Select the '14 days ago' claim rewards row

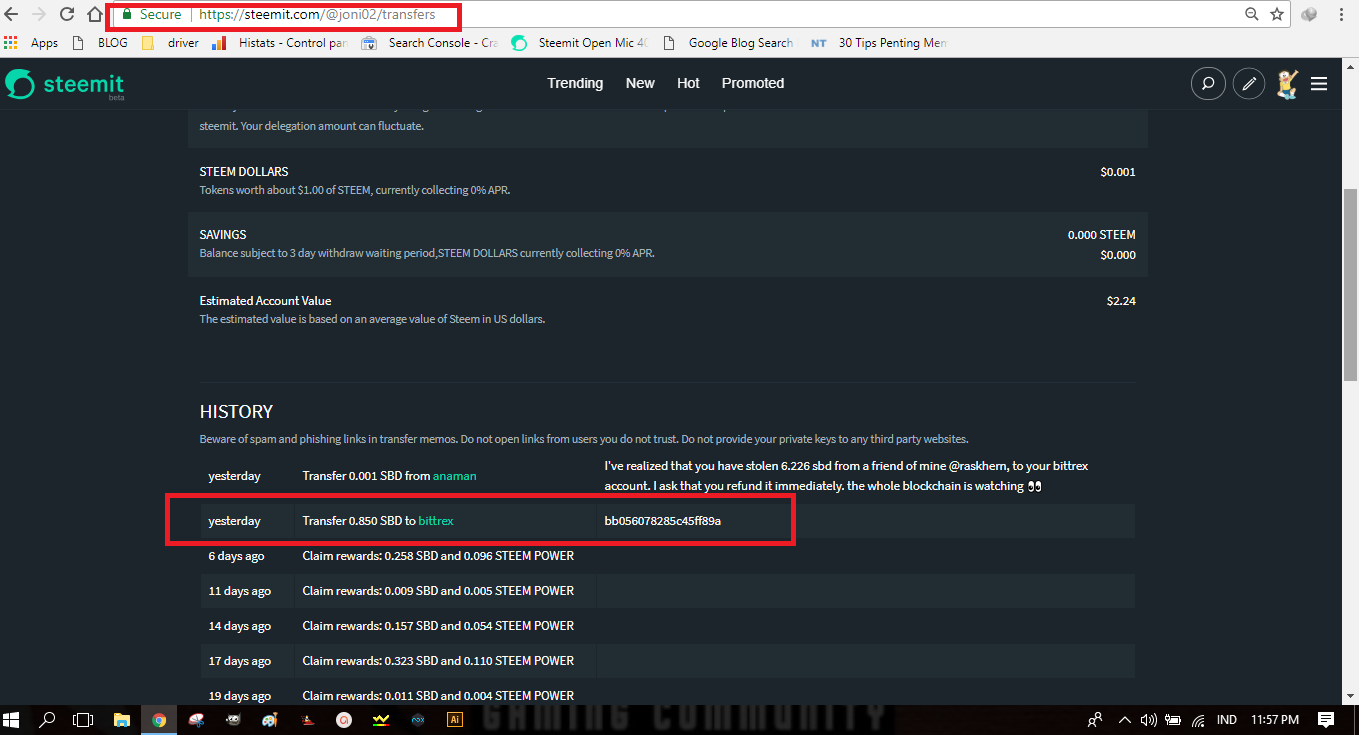[x=667, y=626]
